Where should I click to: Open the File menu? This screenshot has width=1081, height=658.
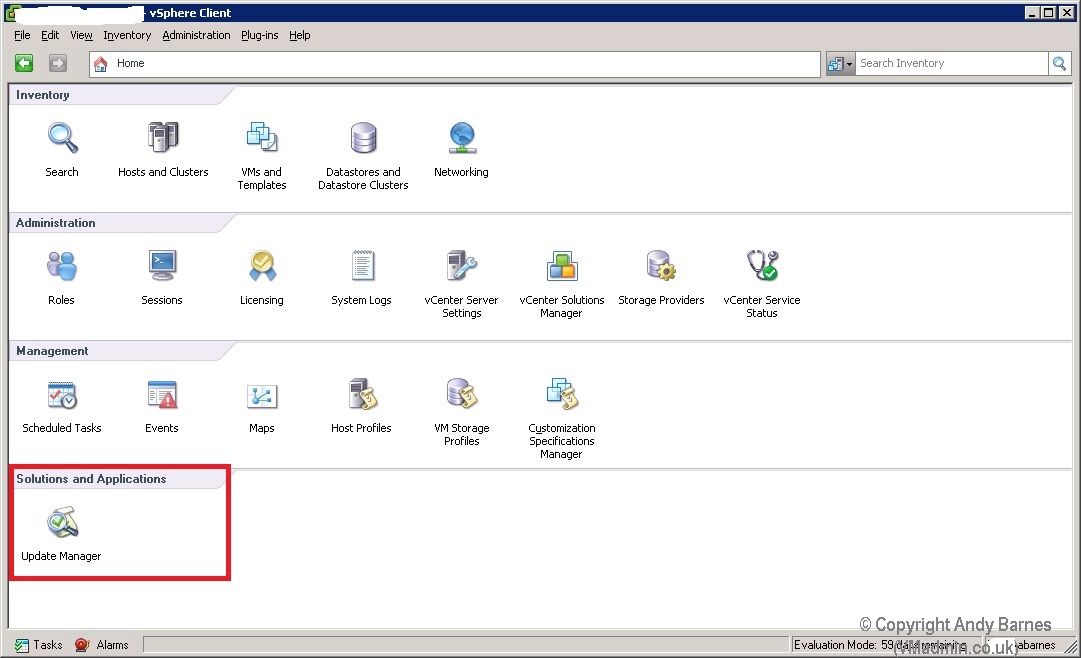pos(22,35)
